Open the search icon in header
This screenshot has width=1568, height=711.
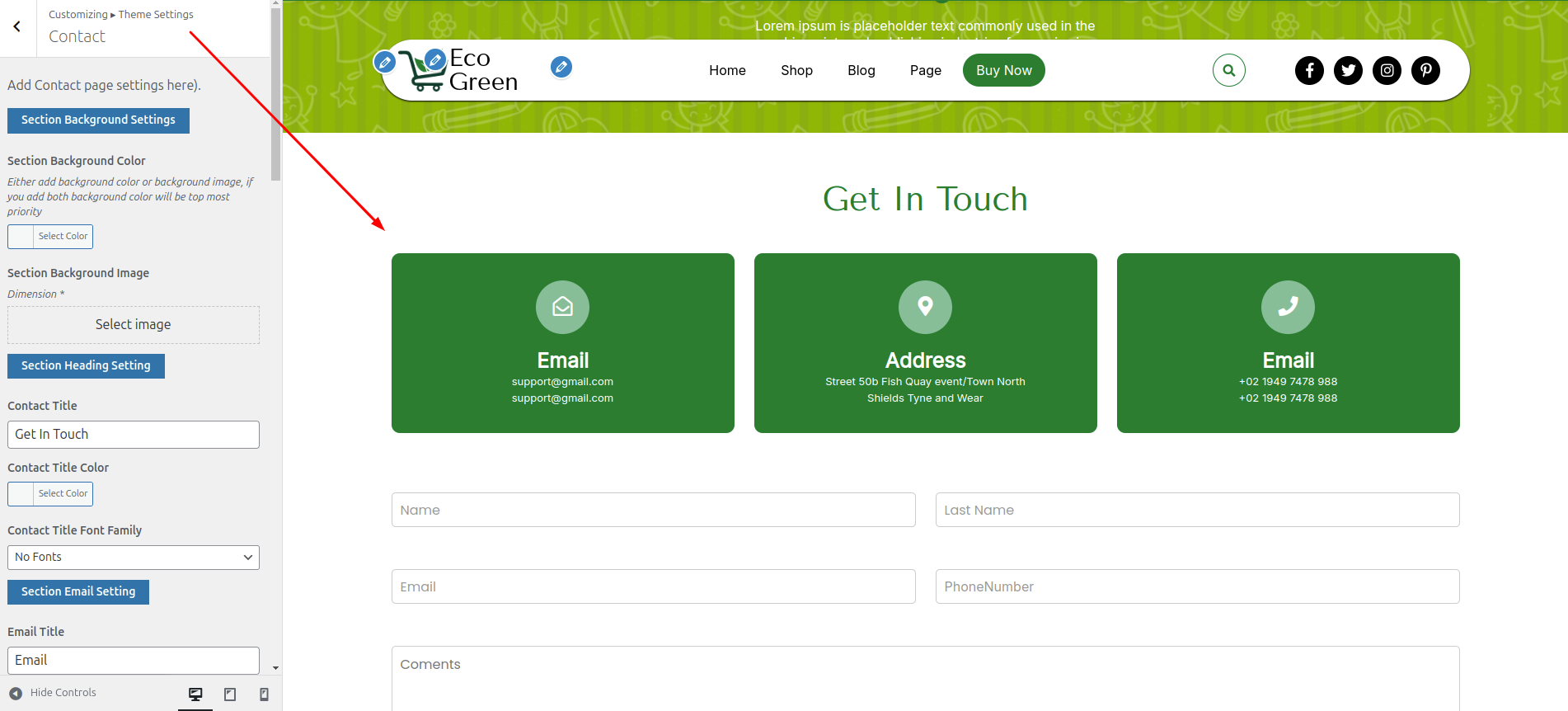click(x=1228, y=70)
